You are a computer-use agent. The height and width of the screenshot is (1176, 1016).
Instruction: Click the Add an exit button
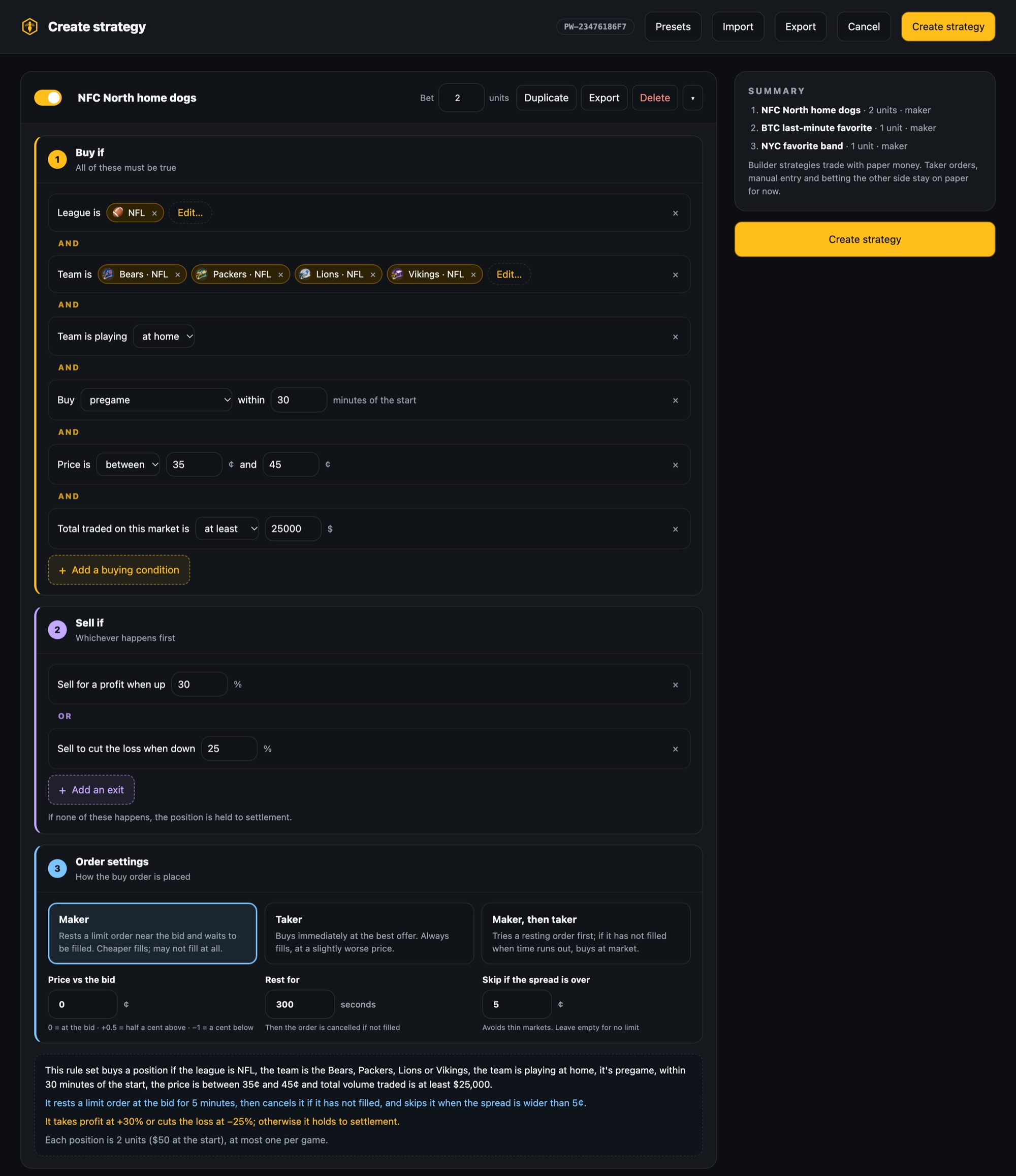(91, 789)
